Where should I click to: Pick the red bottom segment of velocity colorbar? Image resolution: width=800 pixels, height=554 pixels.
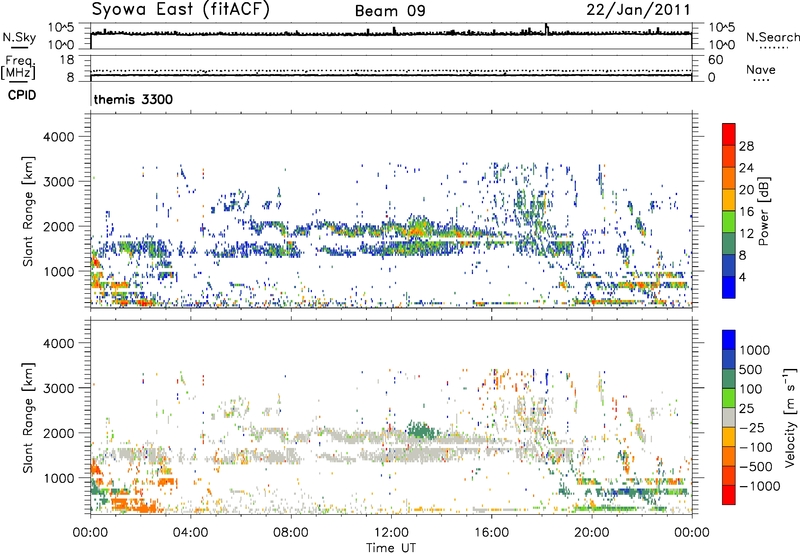[x=729, y=495]
